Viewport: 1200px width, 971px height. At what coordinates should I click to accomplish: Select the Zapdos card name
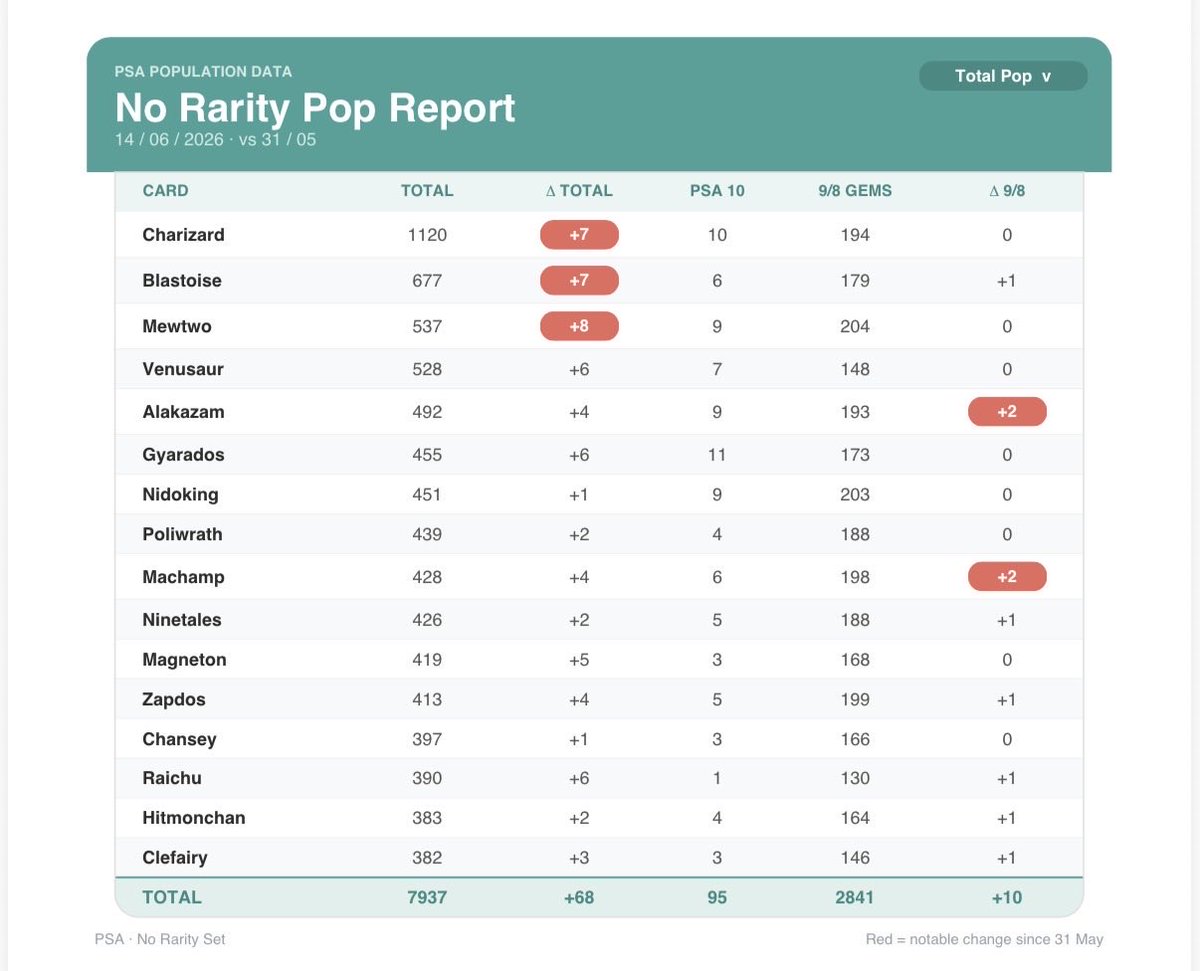[x=174, y=700]
